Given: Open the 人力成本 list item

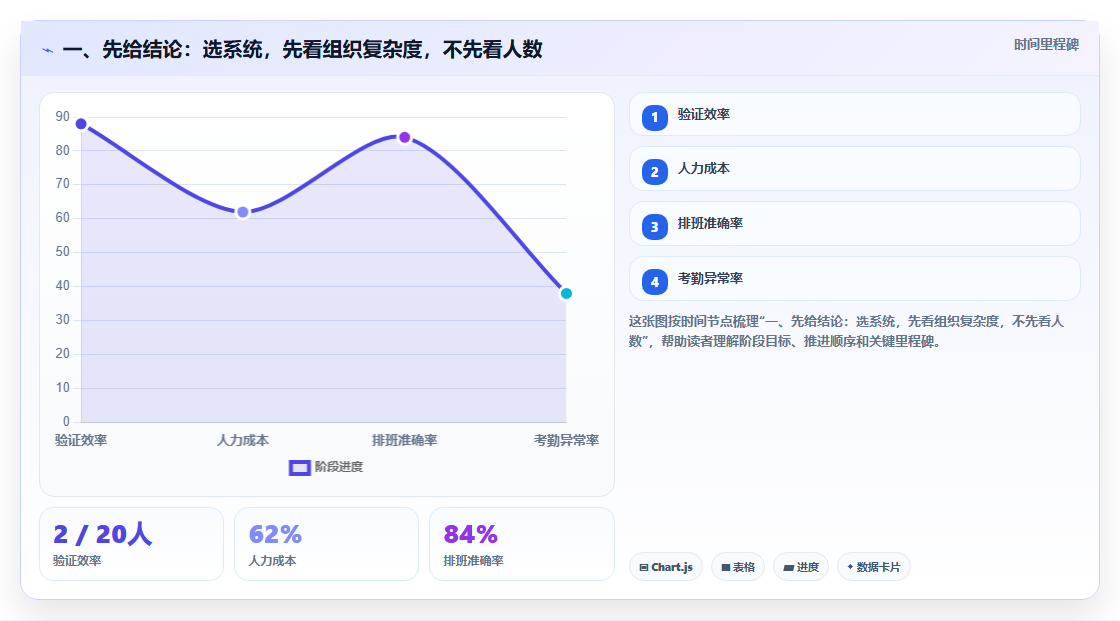Looking at the screenshot, I should [x=854, y=169].
